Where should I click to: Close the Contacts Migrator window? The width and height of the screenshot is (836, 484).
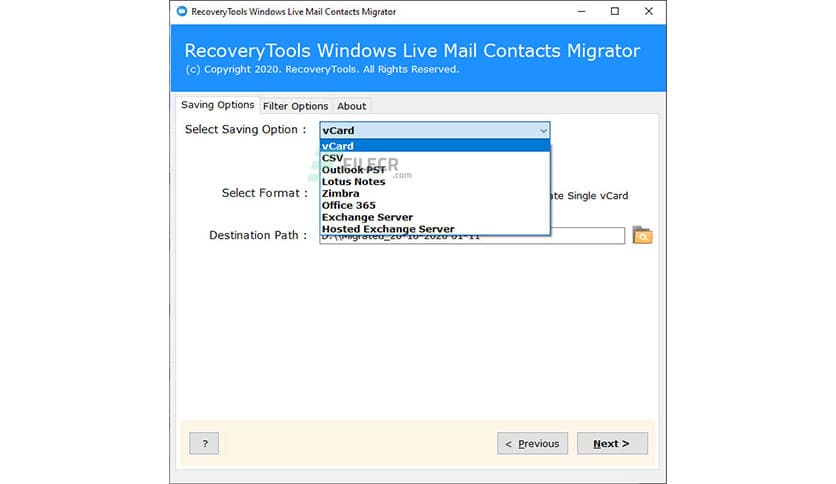point(648,11)
